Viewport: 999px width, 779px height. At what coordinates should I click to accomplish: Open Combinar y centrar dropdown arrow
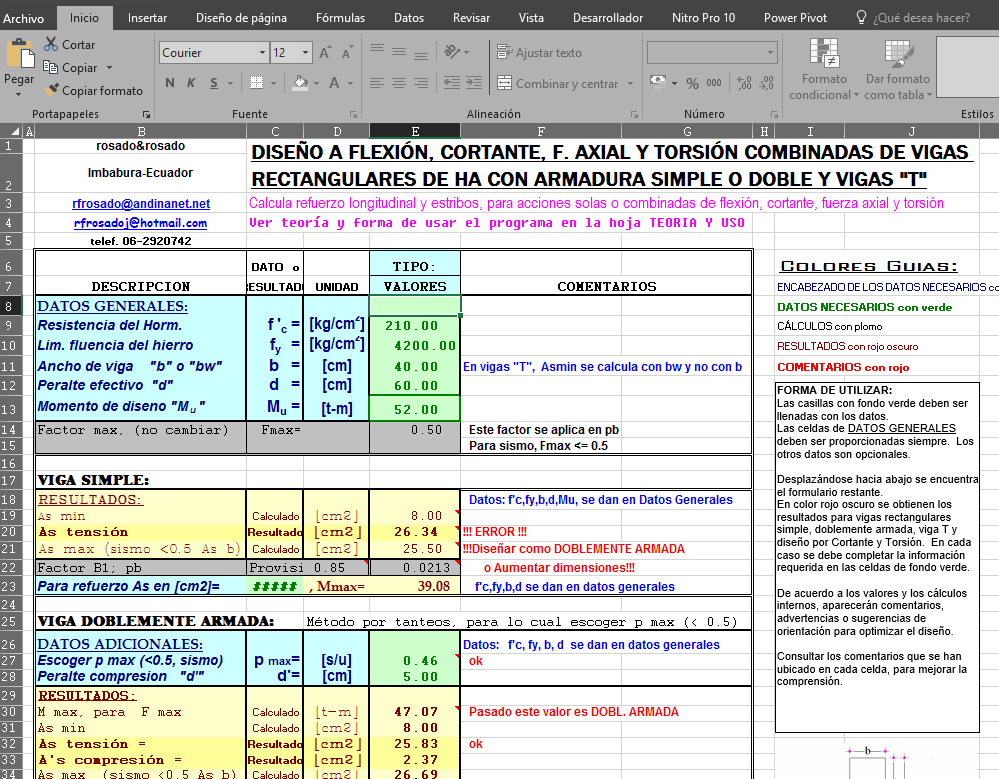click(630, 83)
